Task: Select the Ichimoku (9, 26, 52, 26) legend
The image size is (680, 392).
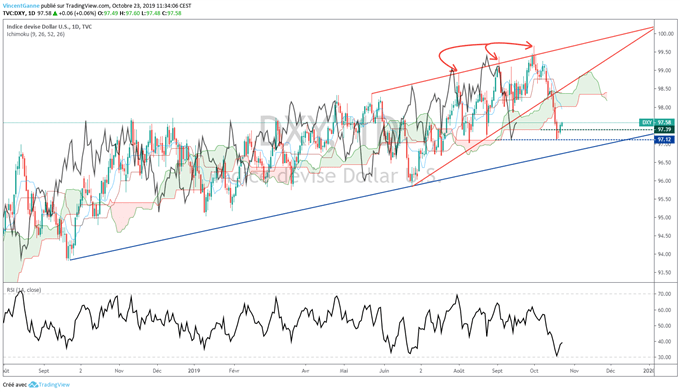Action: point(36,34)
